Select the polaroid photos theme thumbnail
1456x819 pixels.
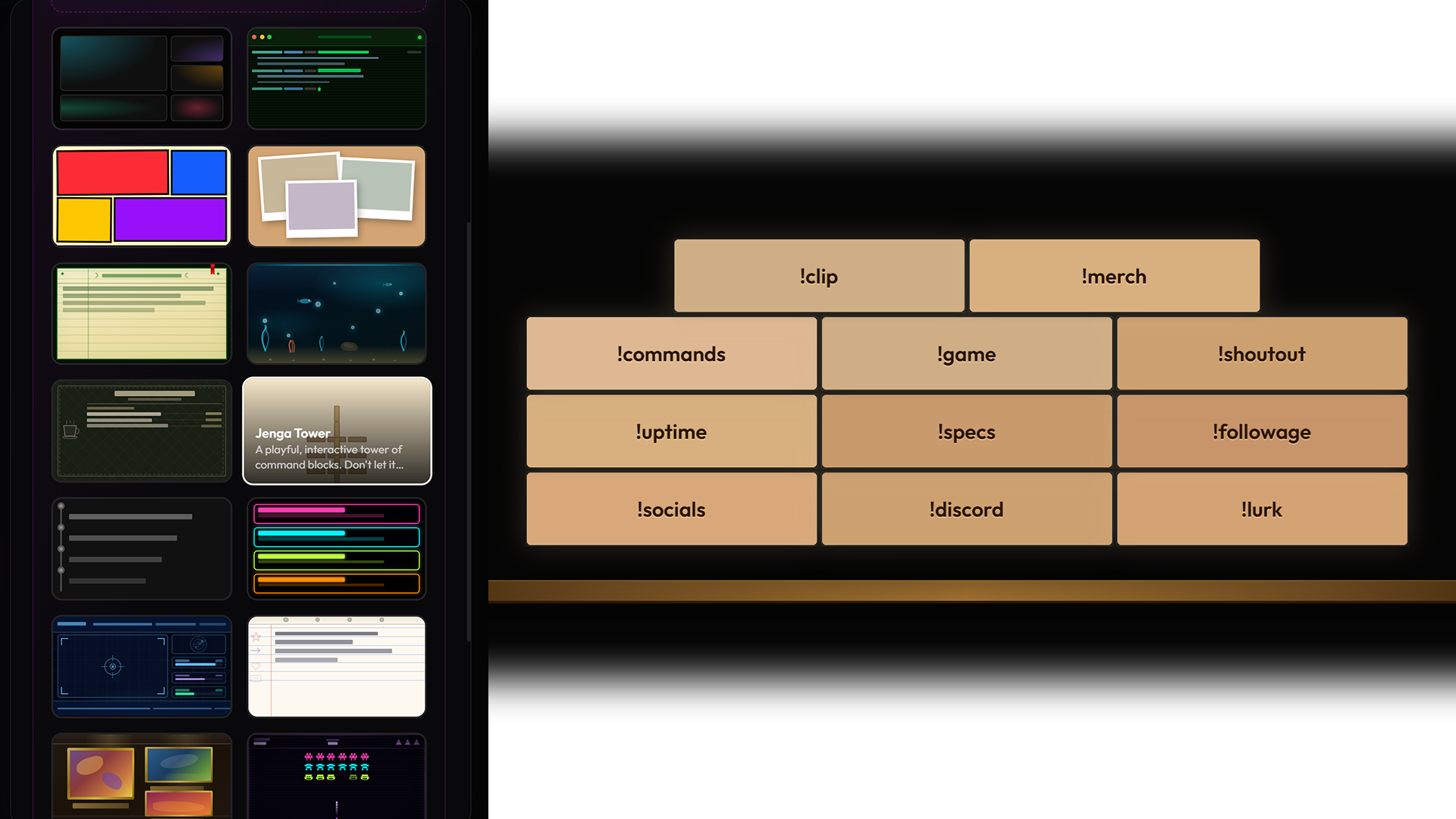point(337,196)
